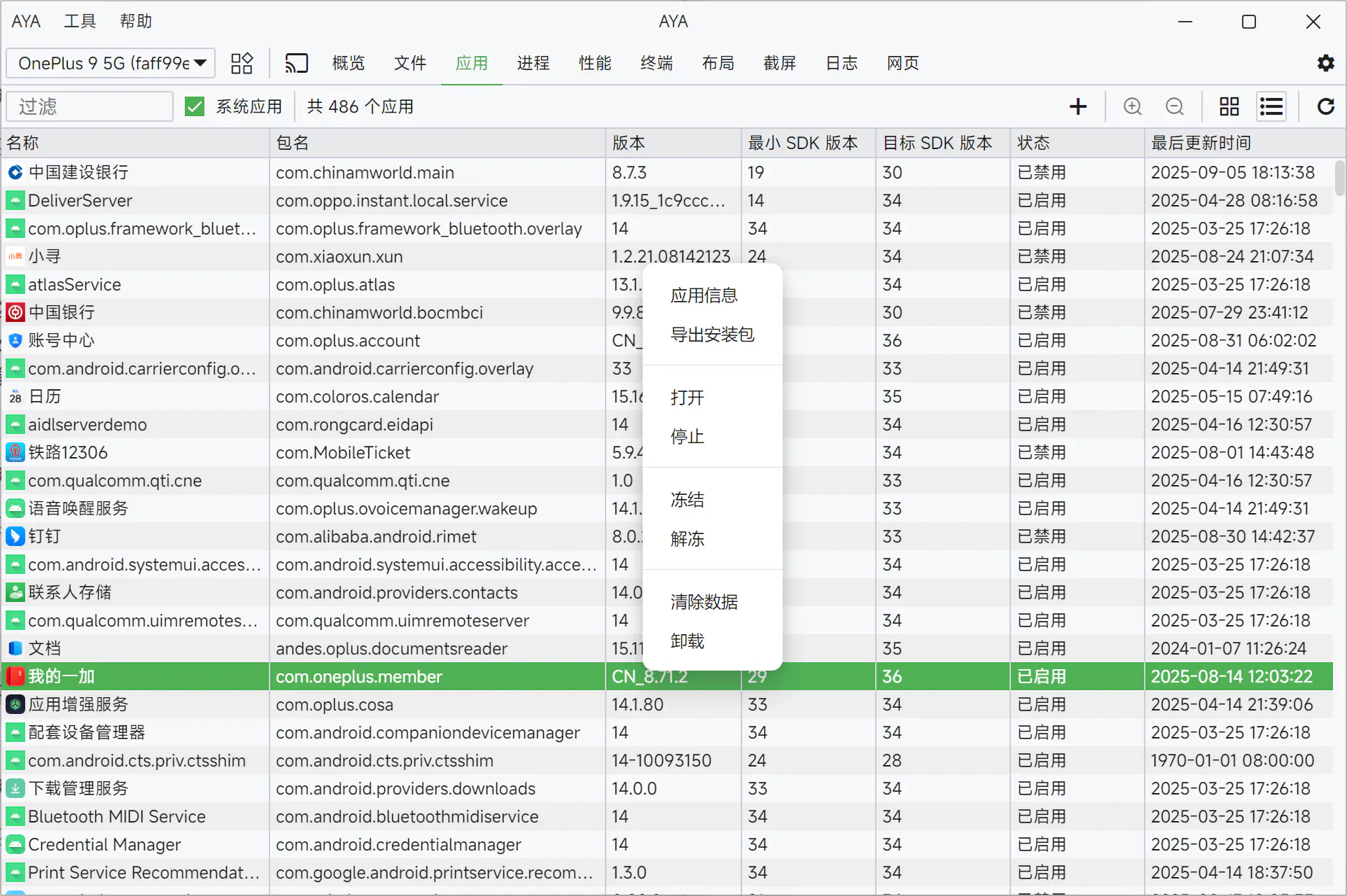Switch to 性能 tab
The image size is (1347, 896).
595,63
